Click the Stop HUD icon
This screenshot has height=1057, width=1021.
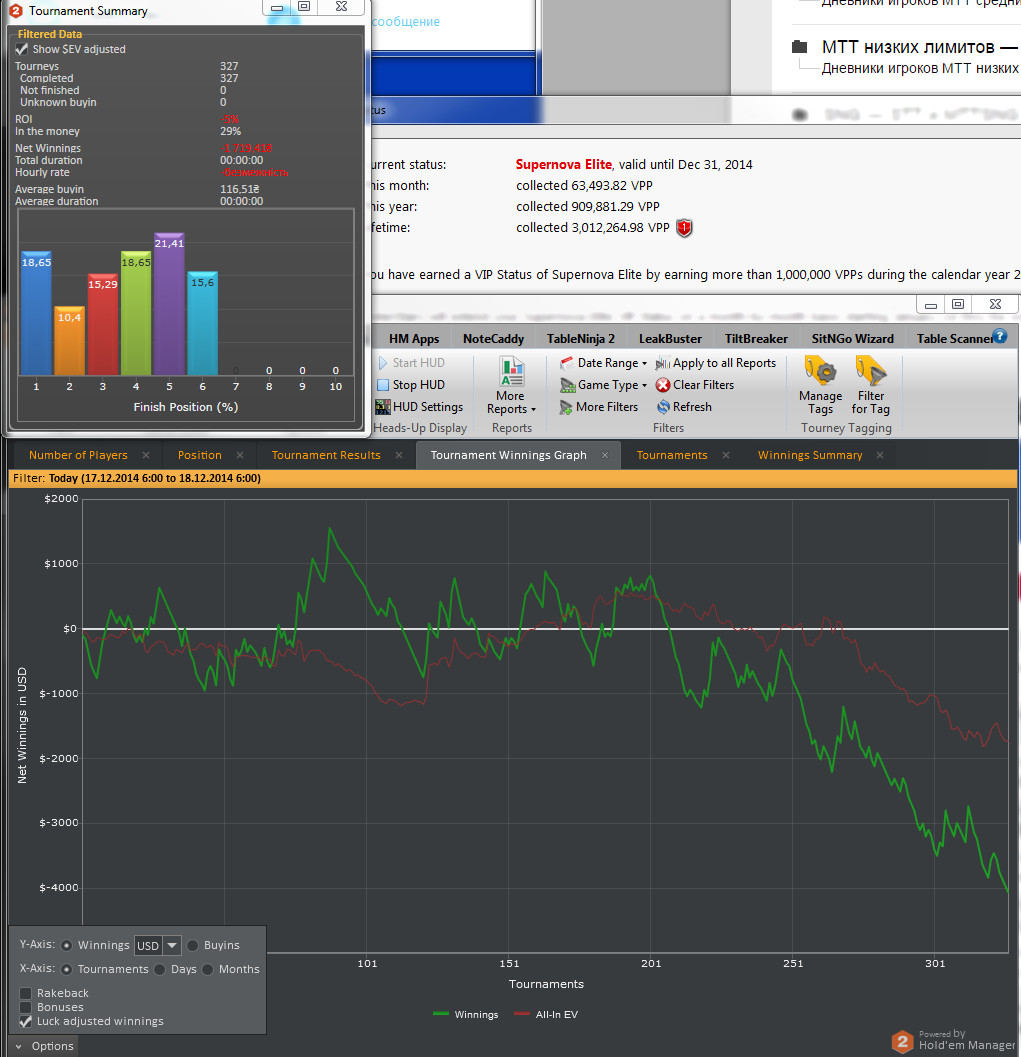[x=383, y=385]
